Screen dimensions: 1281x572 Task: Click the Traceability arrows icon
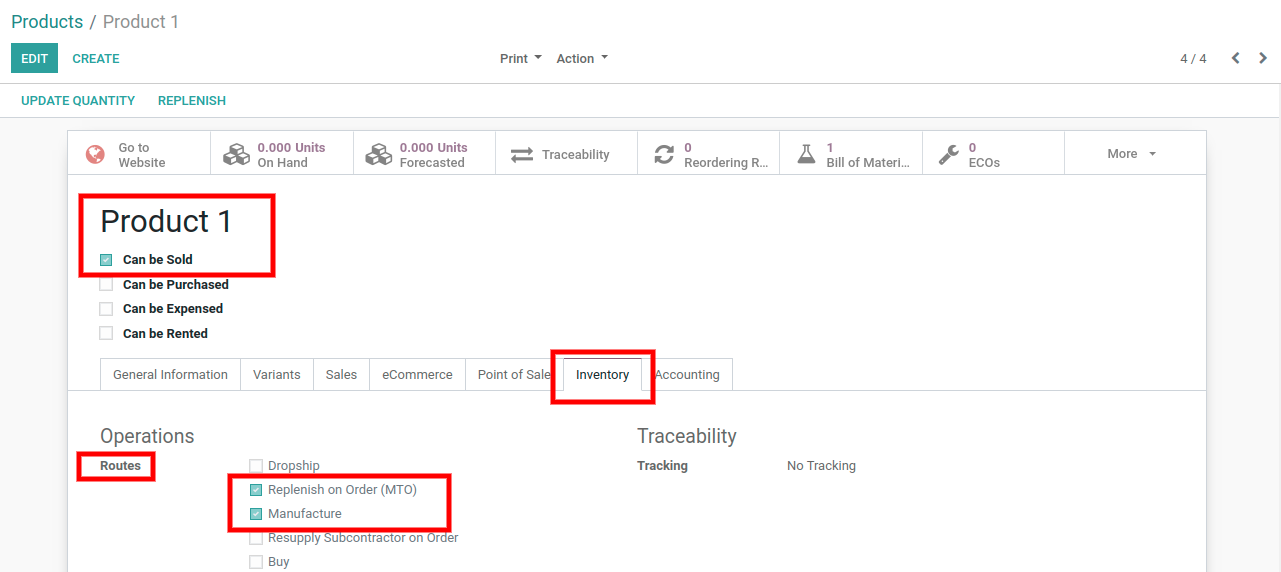click(522, 155)
